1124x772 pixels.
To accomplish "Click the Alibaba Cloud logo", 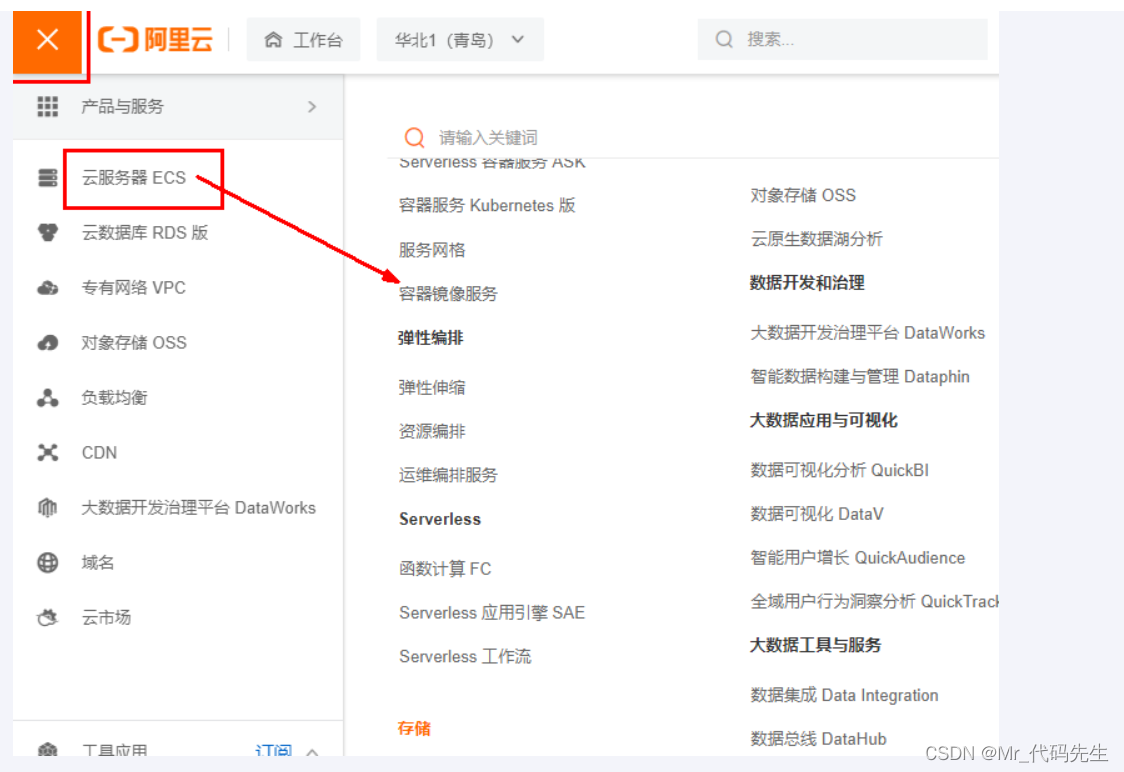I will [156, 39].
